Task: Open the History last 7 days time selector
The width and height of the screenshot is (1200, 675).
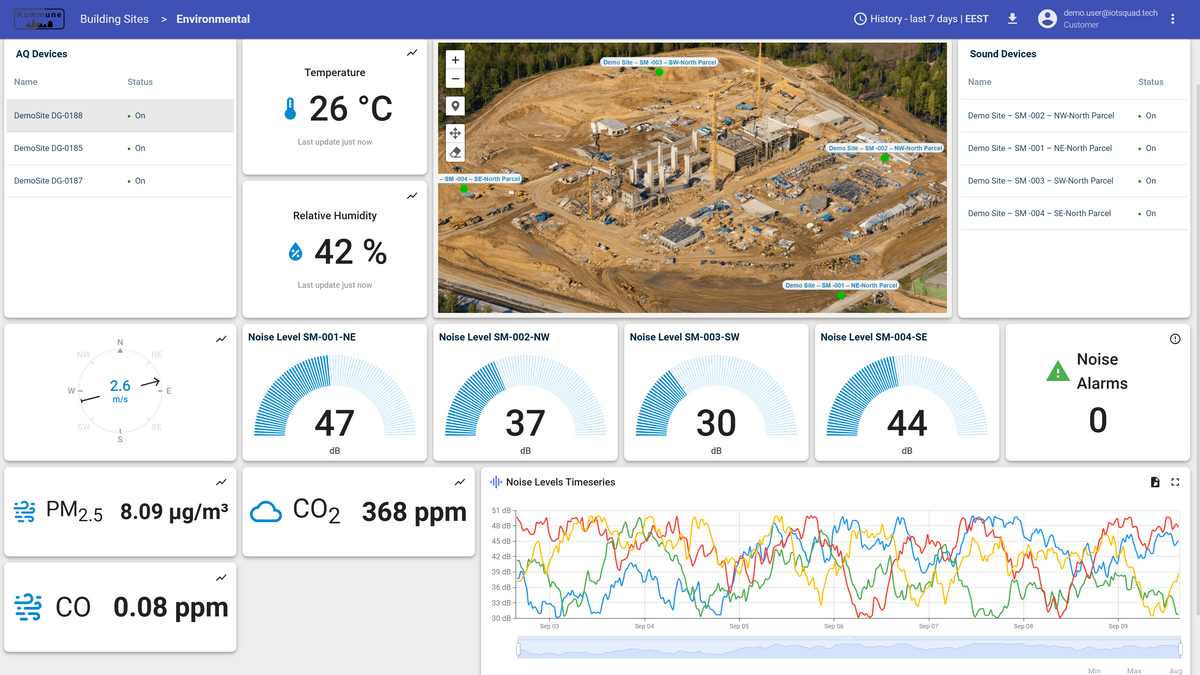Action: pos(921,19)
